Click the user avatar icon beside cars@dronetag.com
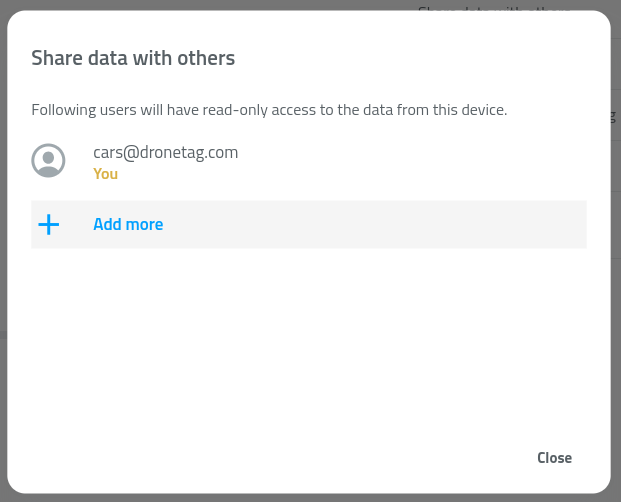The width and height of the screenshot is (621, 502). (49, 161)
